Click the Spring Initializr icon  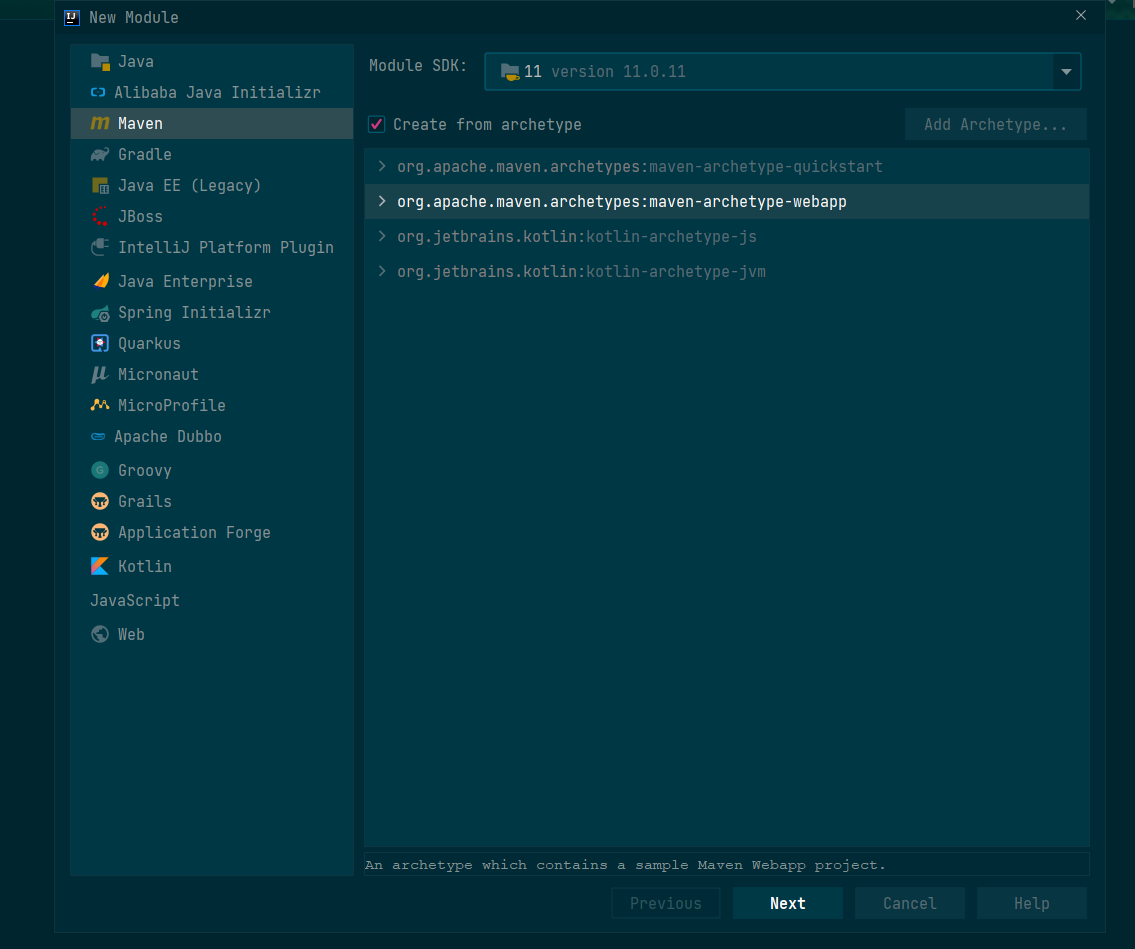[x=100, y=313]
